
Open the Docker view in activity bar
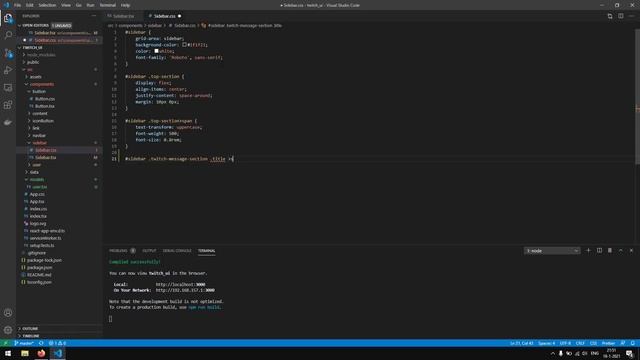(8, 122)
